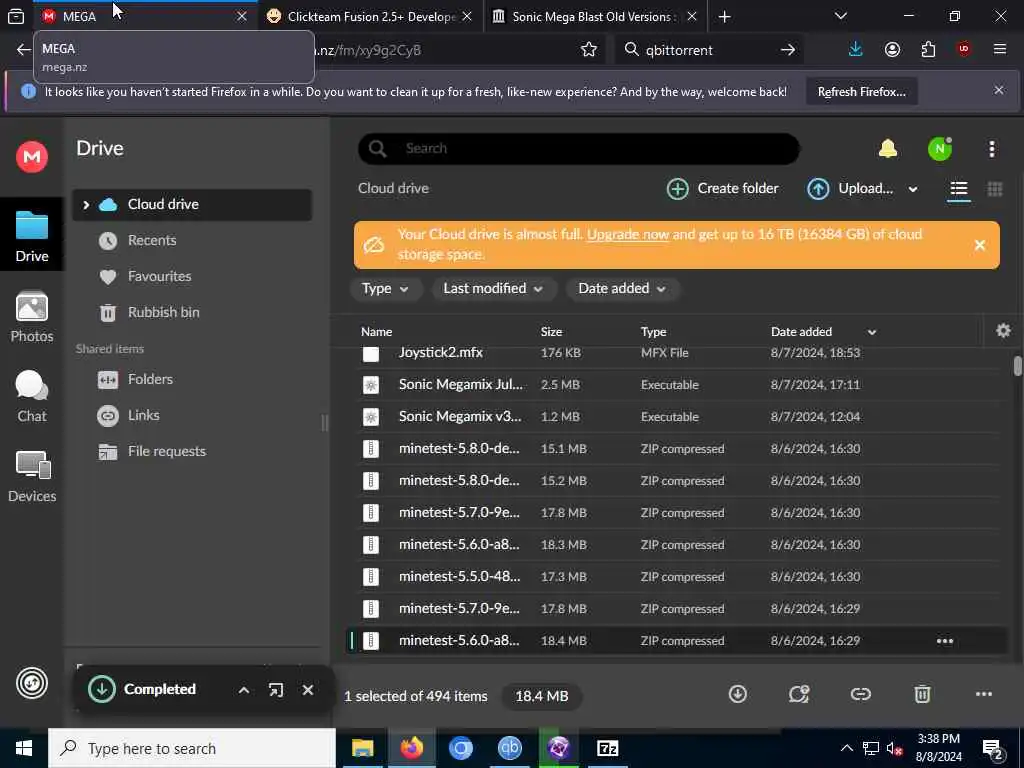The width and height of the screenshot is (1024, 768).
Task: Expand the Upload options arrow
Action: [x=913, y=189]
